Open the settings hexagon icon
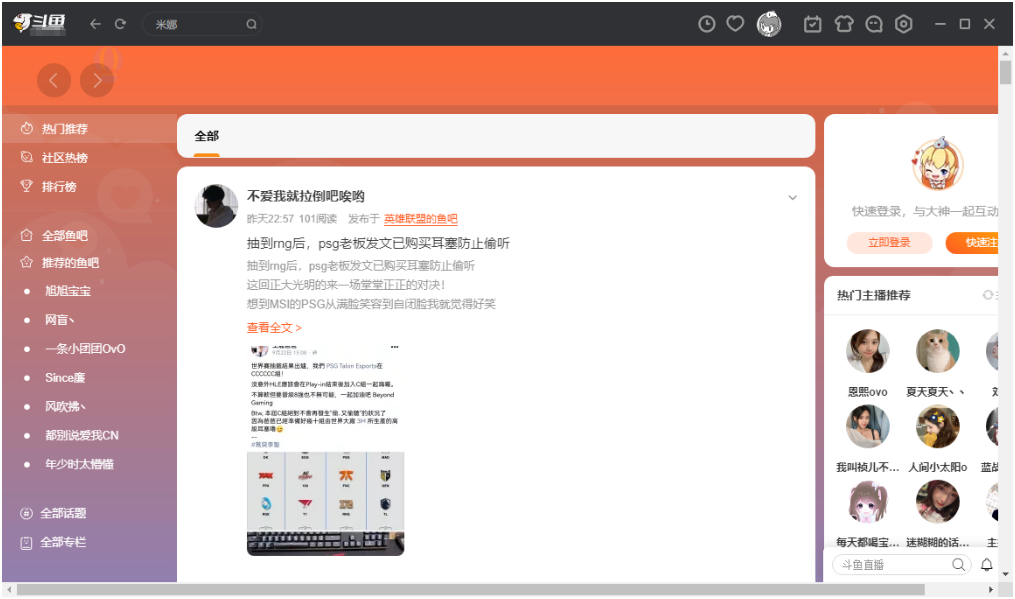 point(904,24)
